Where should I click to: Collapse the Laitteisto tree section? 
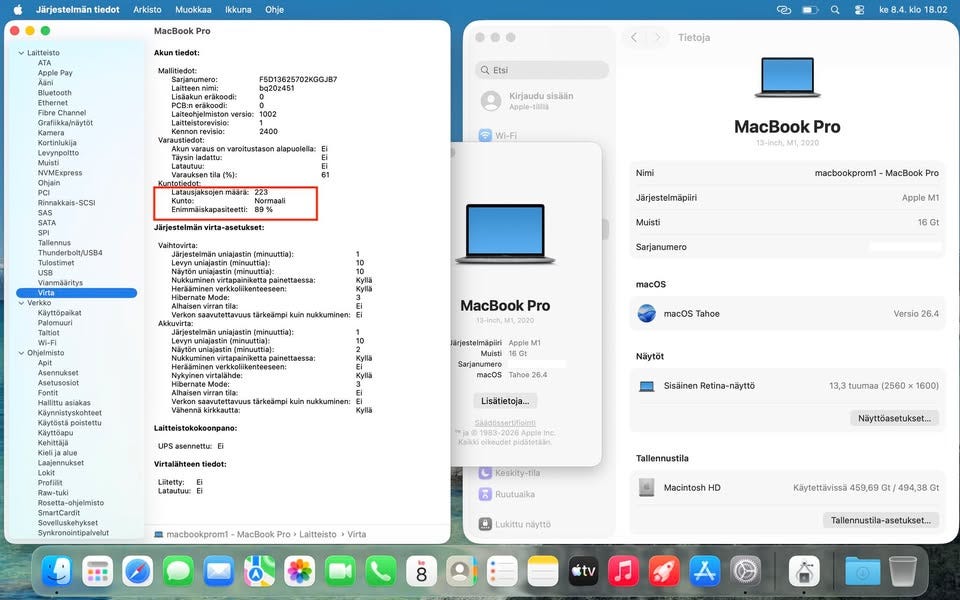tap(21, 53)
